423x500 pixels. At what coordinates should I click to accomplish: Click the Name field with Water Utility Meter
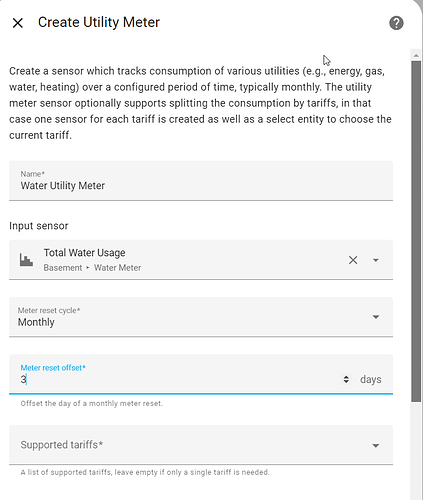201,181
